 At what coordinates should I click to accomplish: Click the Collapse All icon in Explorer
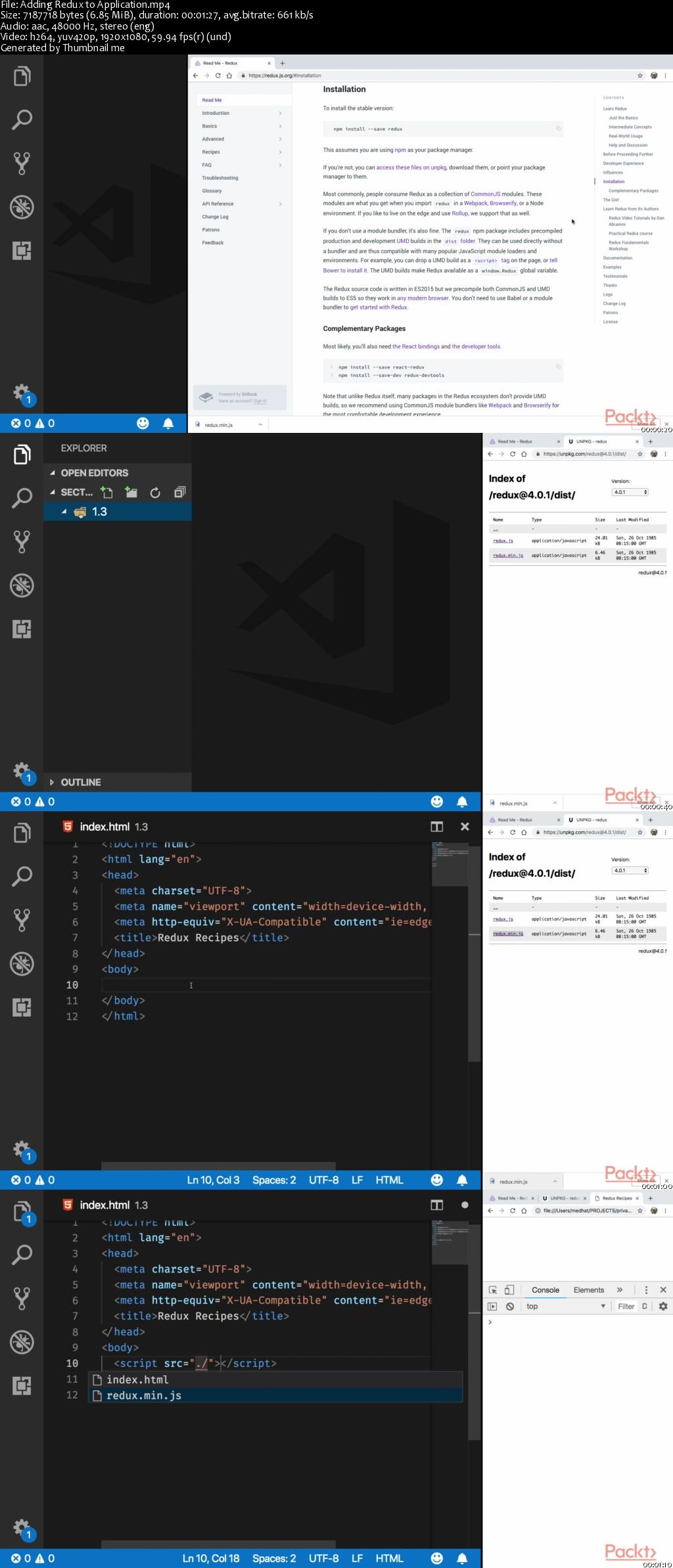pos(179,492)
